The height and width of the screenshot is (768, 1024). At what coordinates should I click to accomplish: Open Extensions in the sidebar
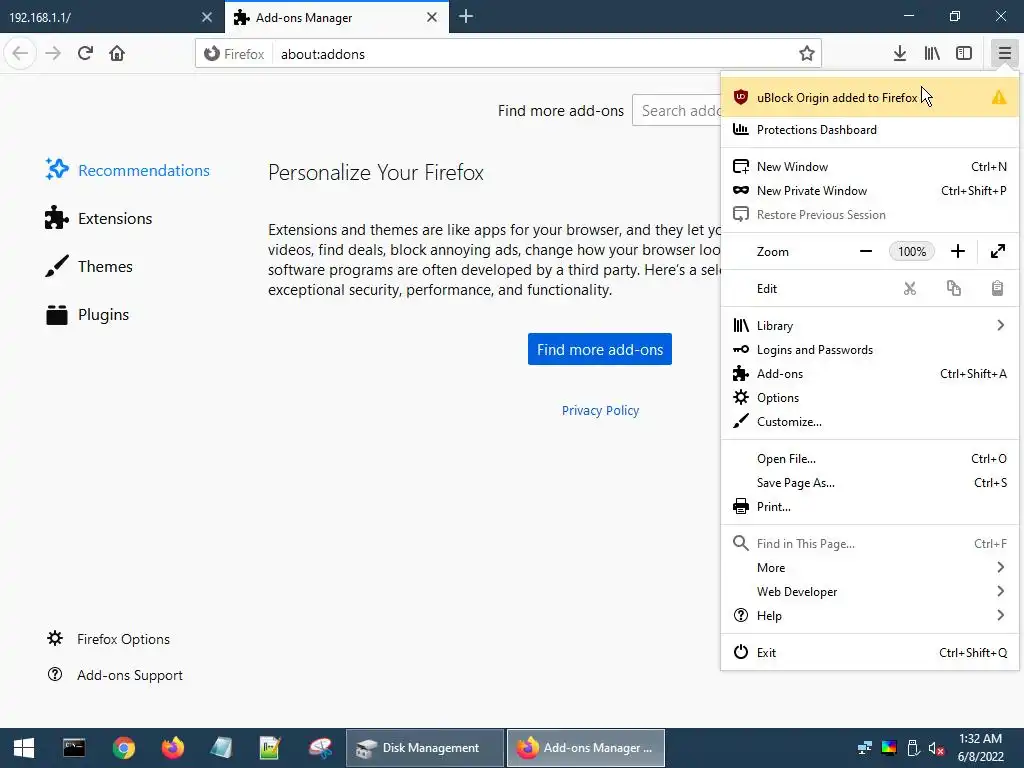tap(99, 219)
